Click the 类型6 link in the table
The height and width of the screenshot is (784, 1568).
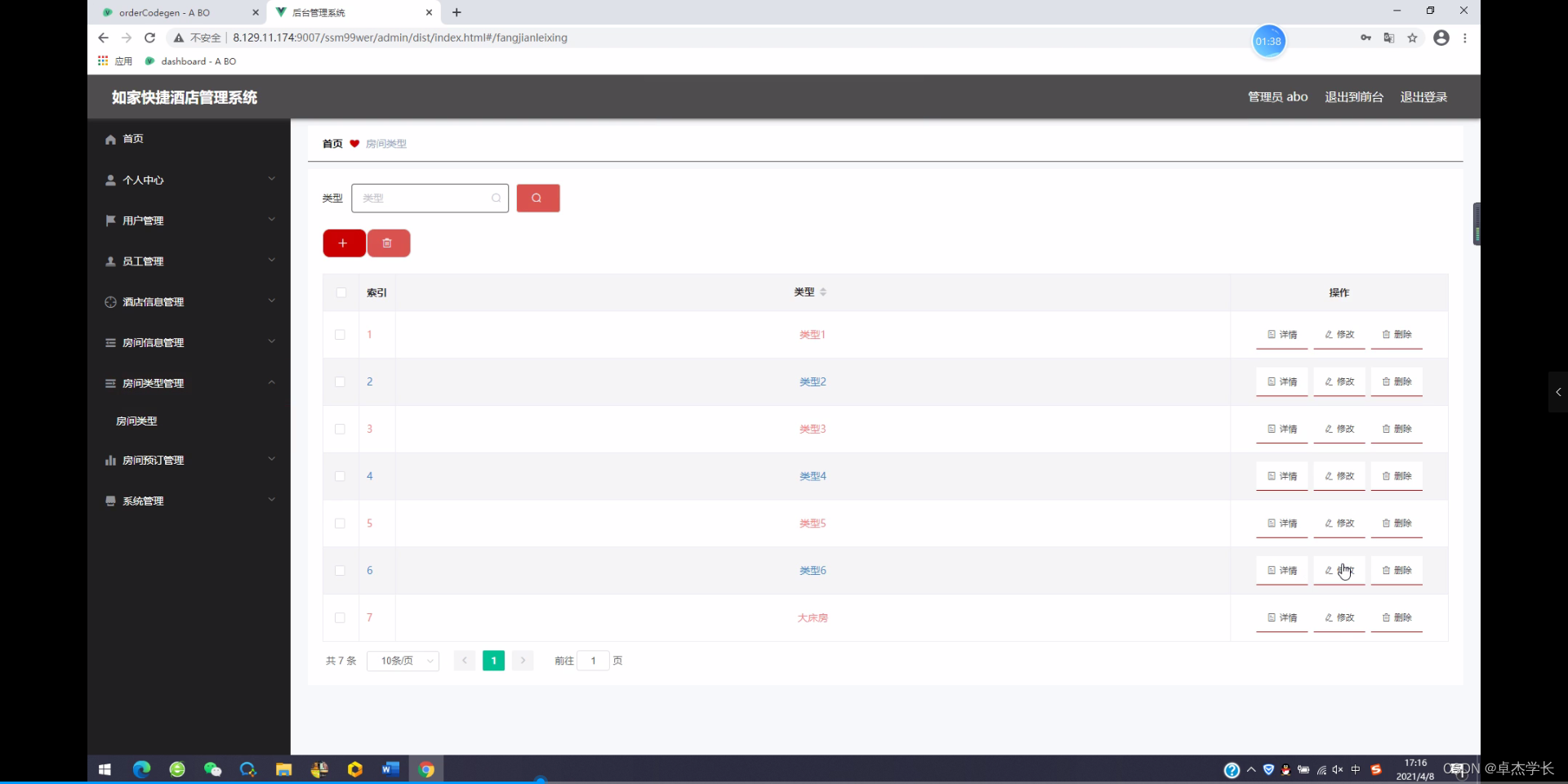pos(813,571)
